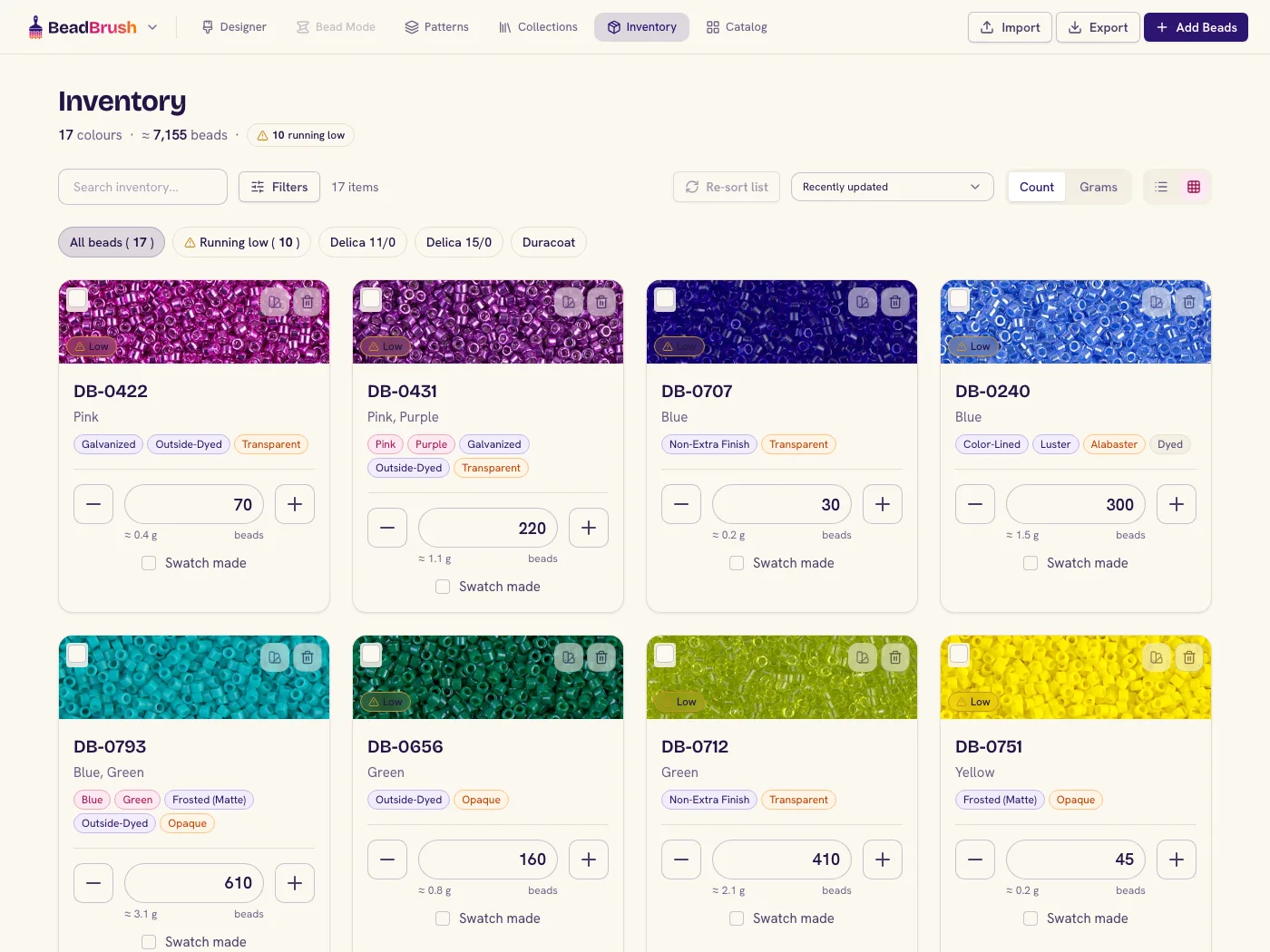1270x952 pixels.
Task: Filter by Duracoat chip
Action: (549, 242)
